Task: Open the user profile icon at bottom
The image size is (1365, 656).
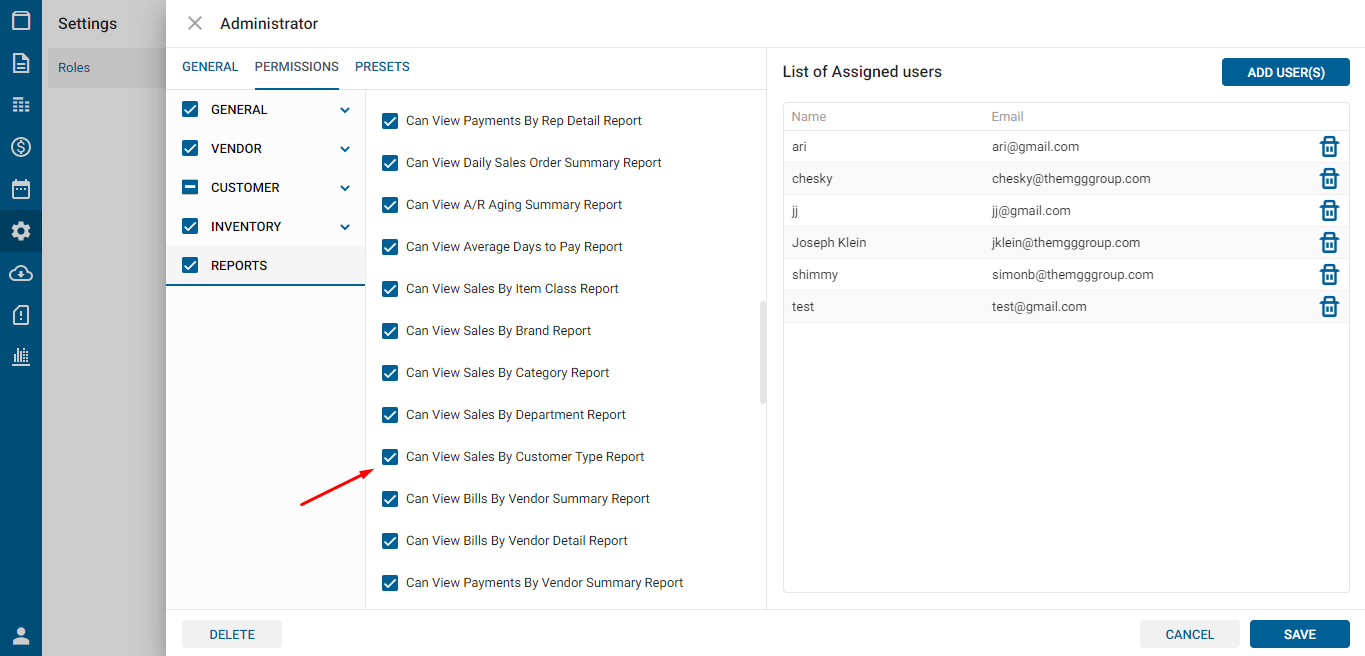Action: pos(21,636)
